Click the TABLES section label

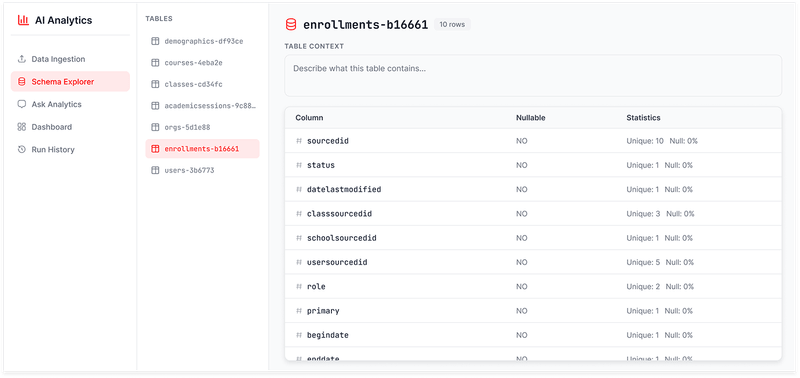159,19
